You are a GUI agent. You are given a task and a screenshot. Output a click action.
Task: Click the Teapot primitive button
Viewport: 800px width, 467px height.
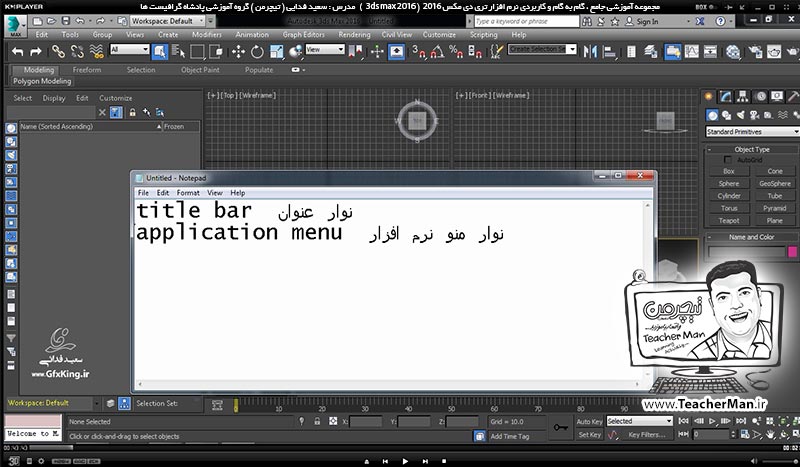pos(729,220)
